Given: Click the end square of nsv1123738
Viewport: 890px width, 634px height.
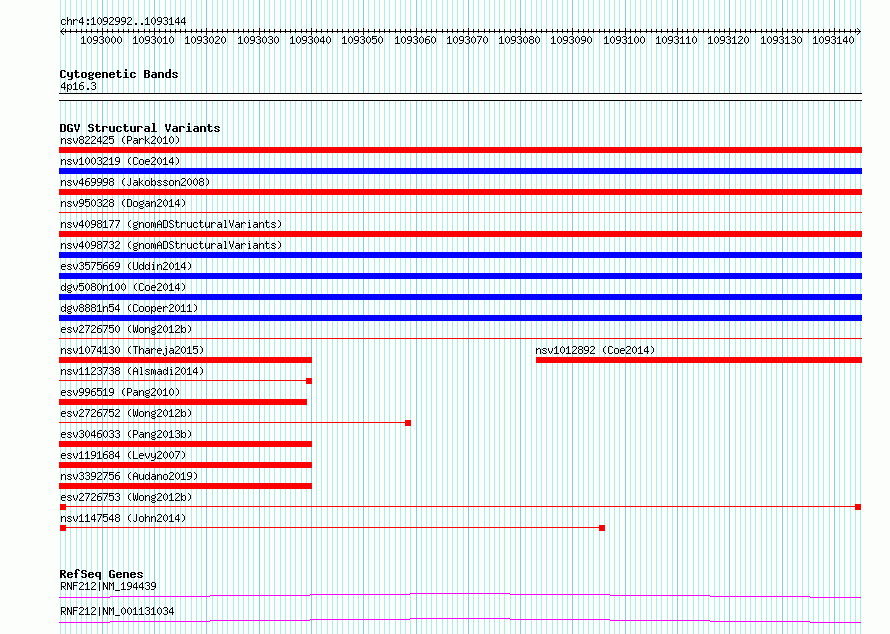Looking at the screenshot, I should click(x=309, y=381).
